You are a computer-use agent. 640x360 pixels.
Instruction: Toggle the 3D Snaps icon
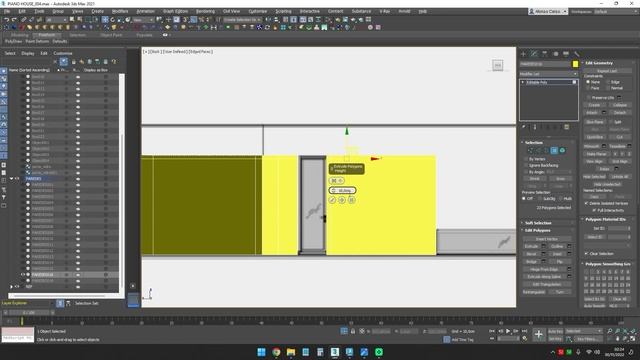pos(186,20)
